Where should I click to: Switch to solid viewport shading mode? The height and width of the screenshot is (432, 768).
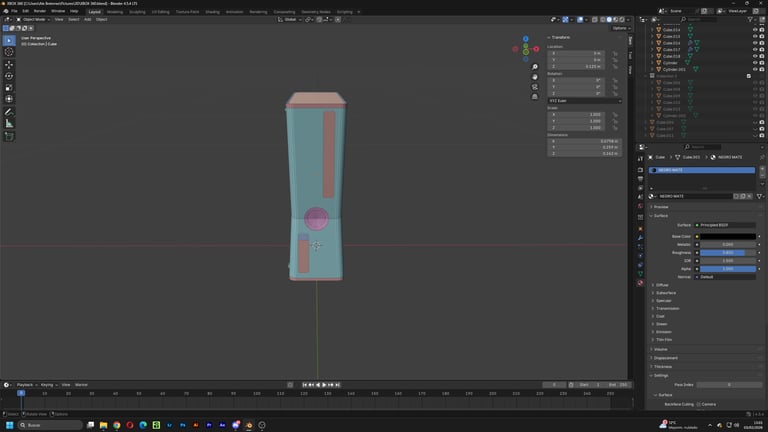pyautogui.click(x=609, y=20)
